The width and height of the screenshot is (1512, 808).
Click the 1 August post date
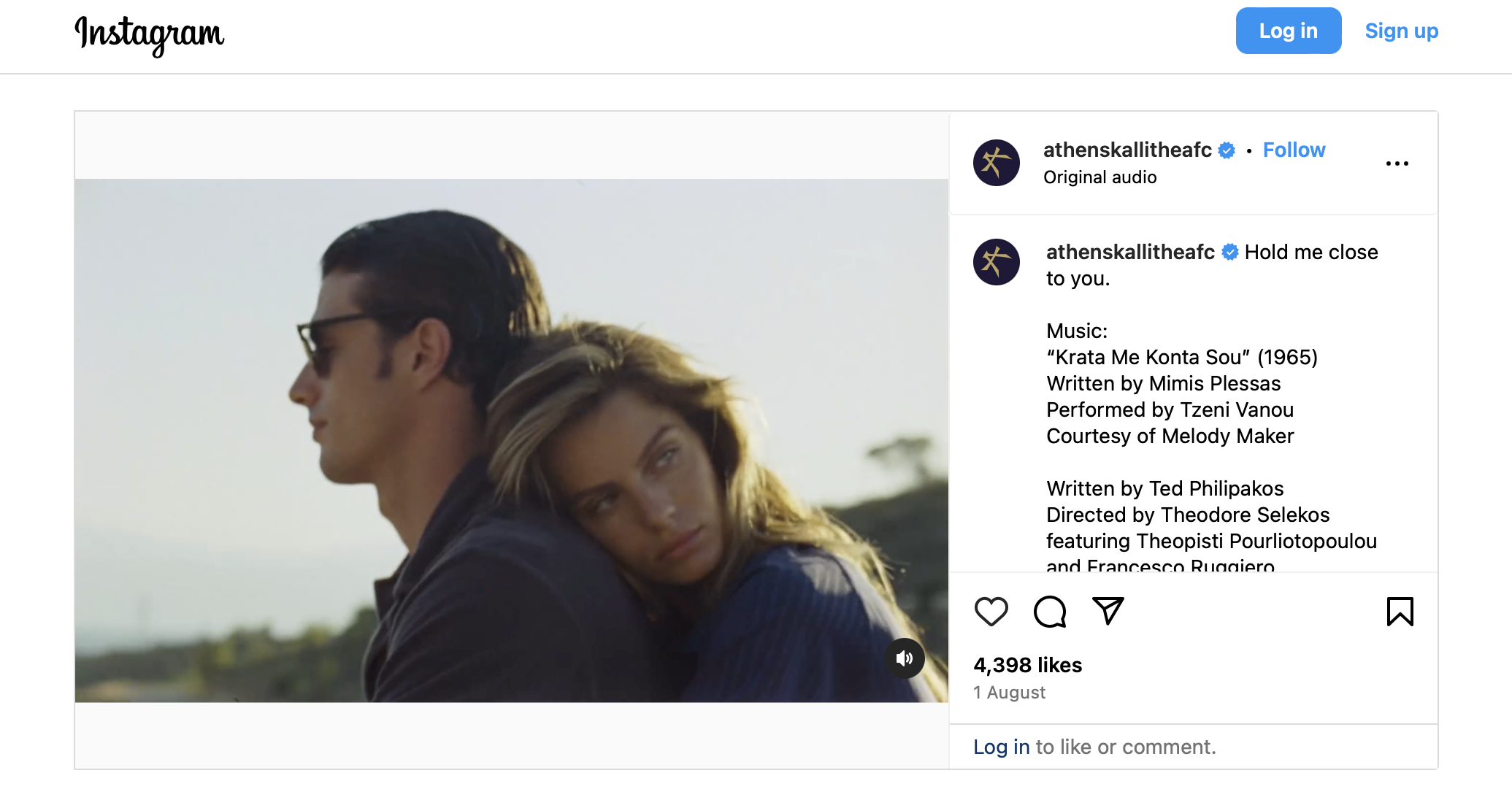tap(1009, 692)
